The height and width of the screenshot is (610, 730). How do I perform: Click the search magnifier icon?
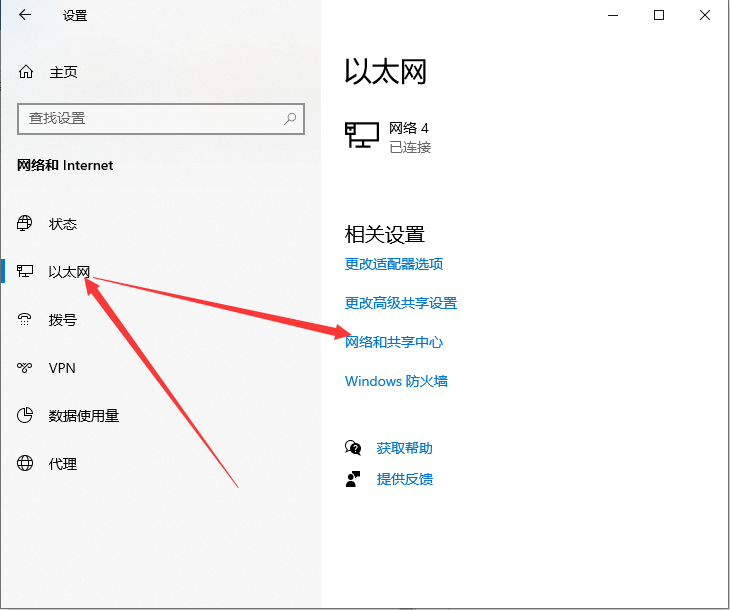pyautogui.click(x=290, y=118)
